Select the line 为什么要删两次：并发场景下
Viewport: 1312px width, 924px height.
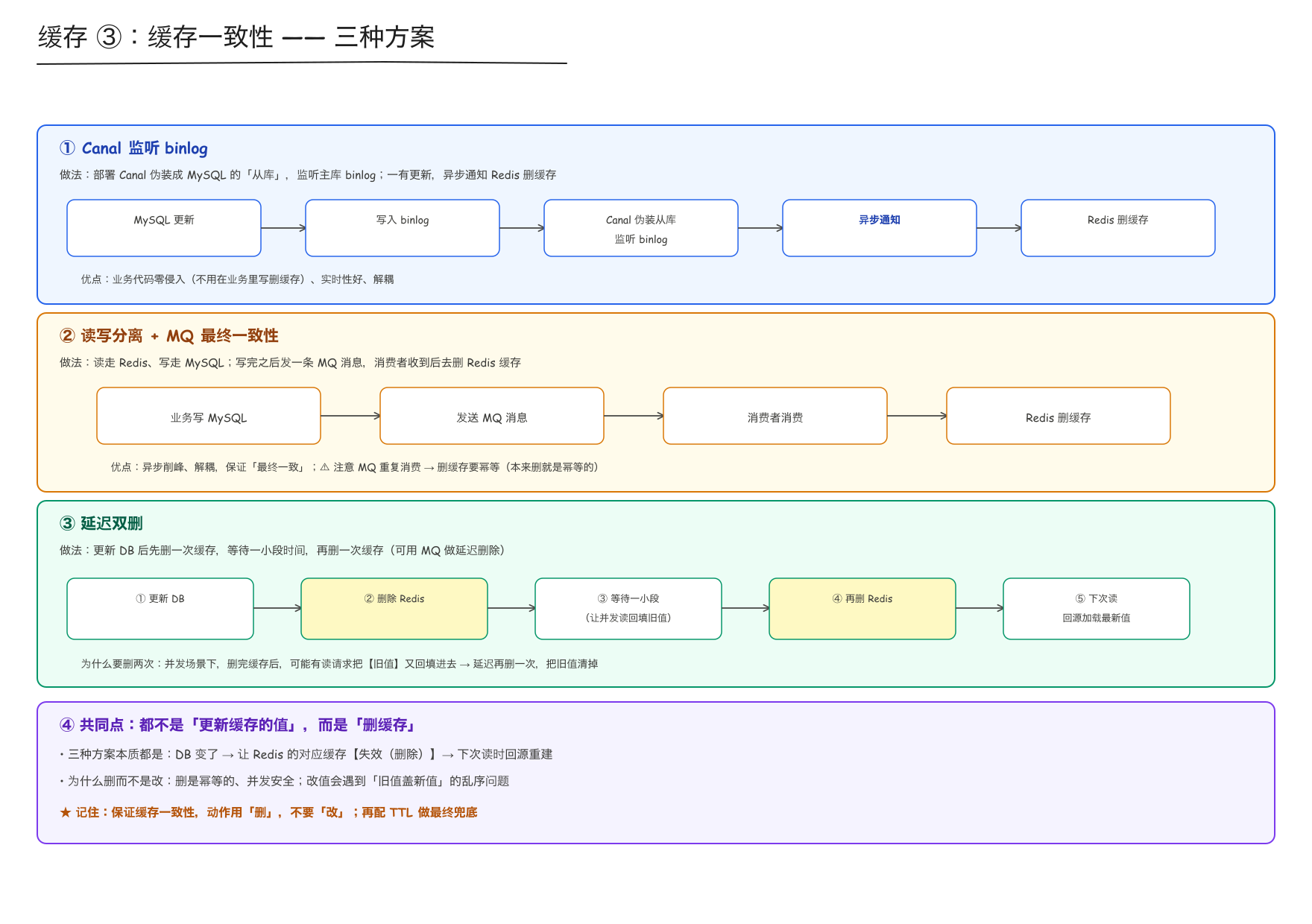click(339, 664)
